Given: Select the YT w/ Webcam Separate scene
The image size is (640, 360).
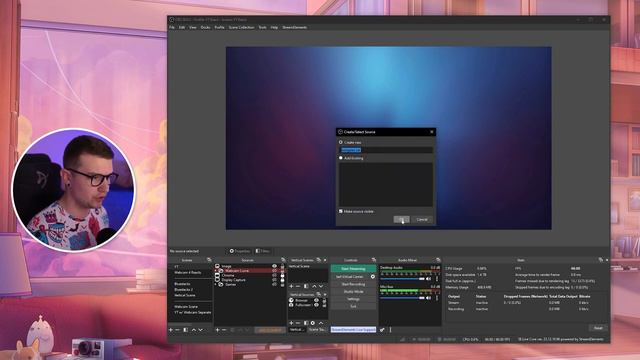Looking at the screenshot, I should pos(193,312).
